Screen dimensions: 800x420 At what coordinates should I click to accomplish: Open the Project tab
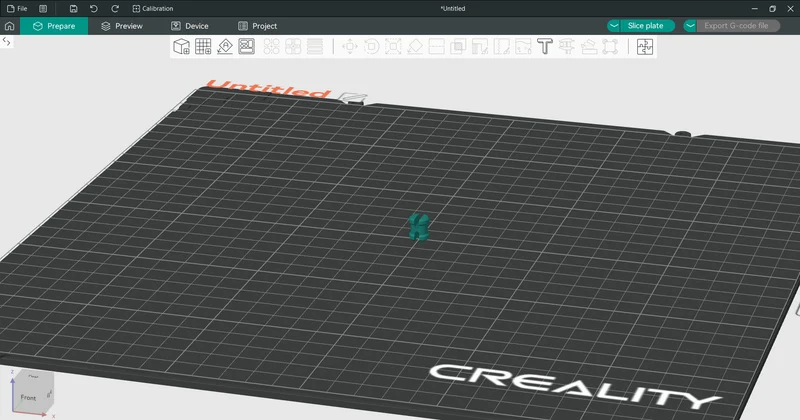(x=258, y=26)
